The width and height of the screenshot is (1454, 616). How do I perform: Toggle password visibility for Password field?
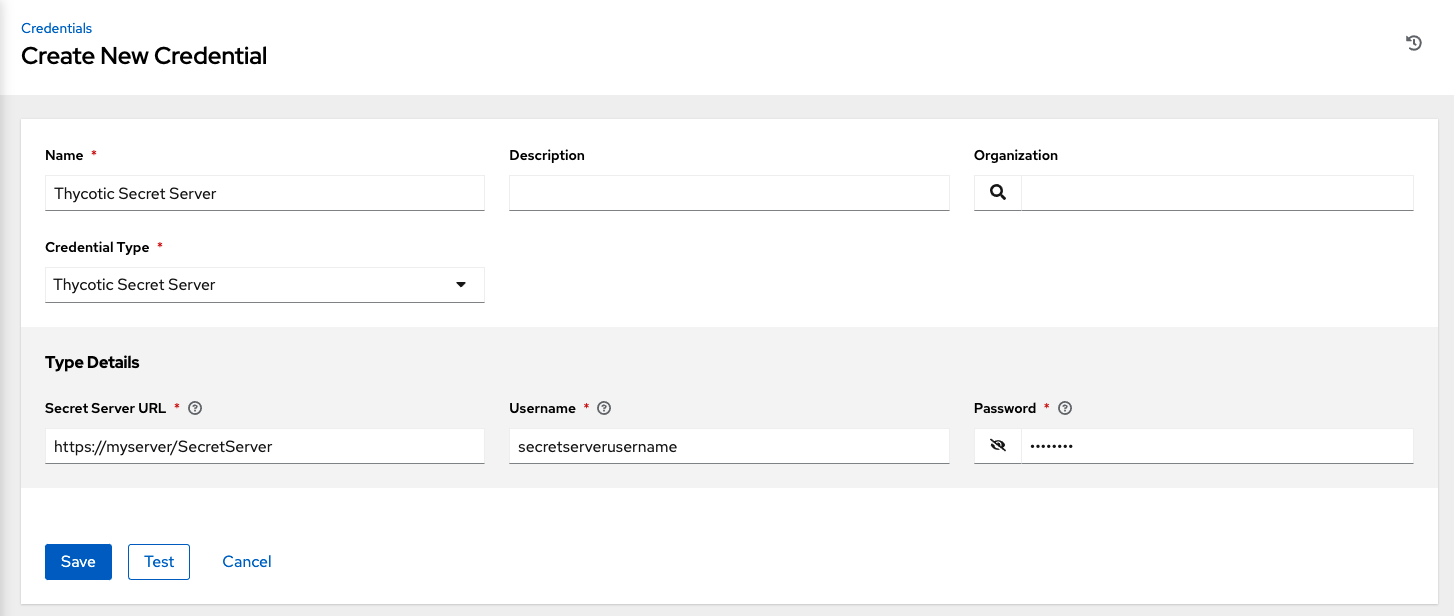(x=997, y=445)
